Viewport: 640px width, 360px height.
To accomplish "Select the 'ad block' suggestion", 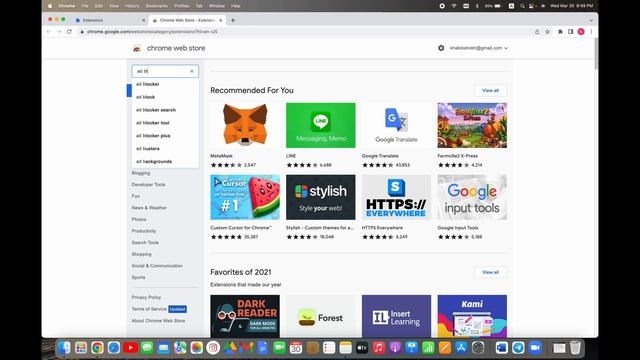I will (165, 97).
